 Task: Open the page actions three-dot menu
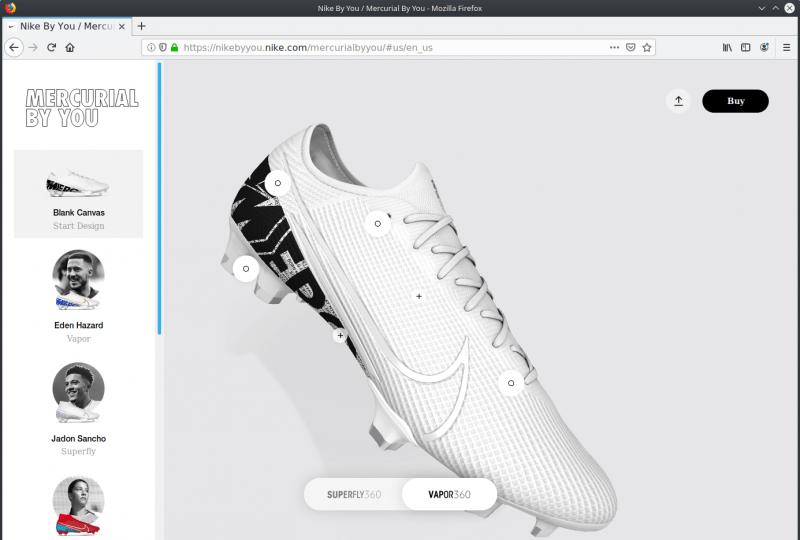click(x=614, y=47)
